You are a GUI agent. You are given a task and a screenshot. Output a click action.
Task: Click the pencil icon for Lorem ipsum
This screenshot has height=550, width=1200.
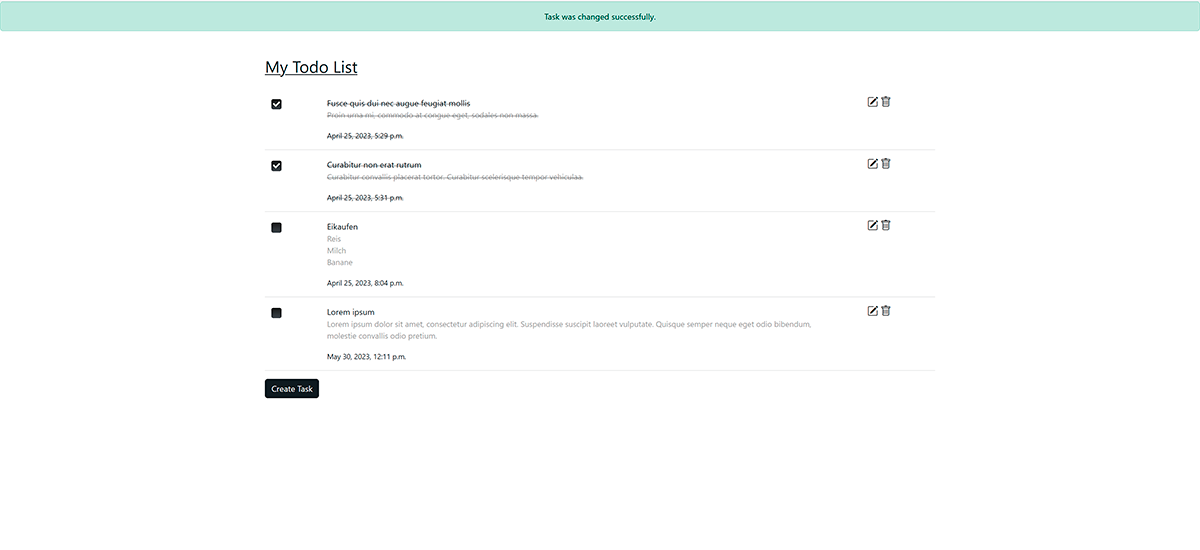(x=872, y=311)
